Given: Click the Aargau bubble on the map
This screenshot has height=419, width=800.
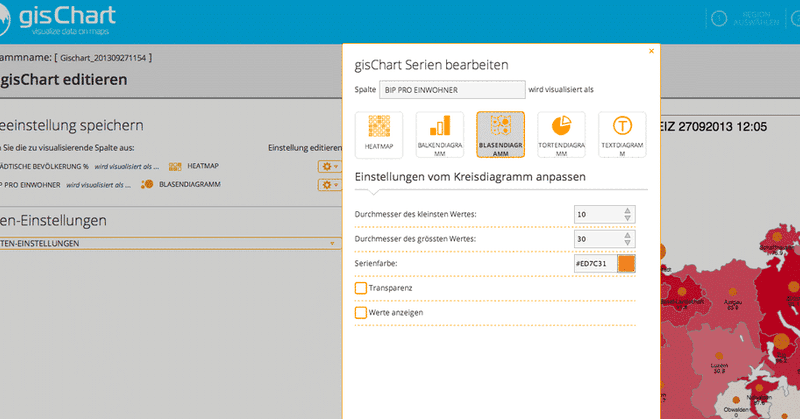Looking at the screenshot, I should point(733,292).
